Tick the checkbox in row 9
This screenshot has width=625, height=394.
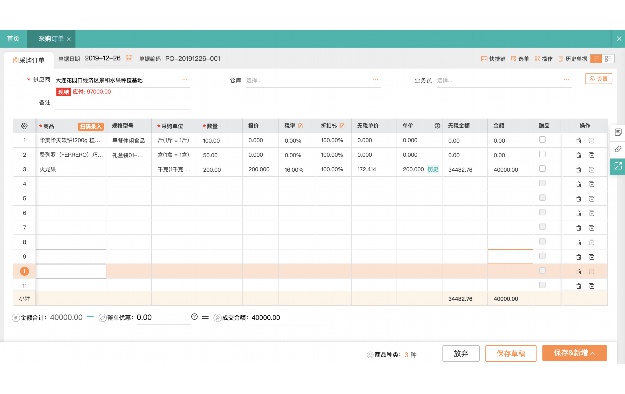click(542, 256)
